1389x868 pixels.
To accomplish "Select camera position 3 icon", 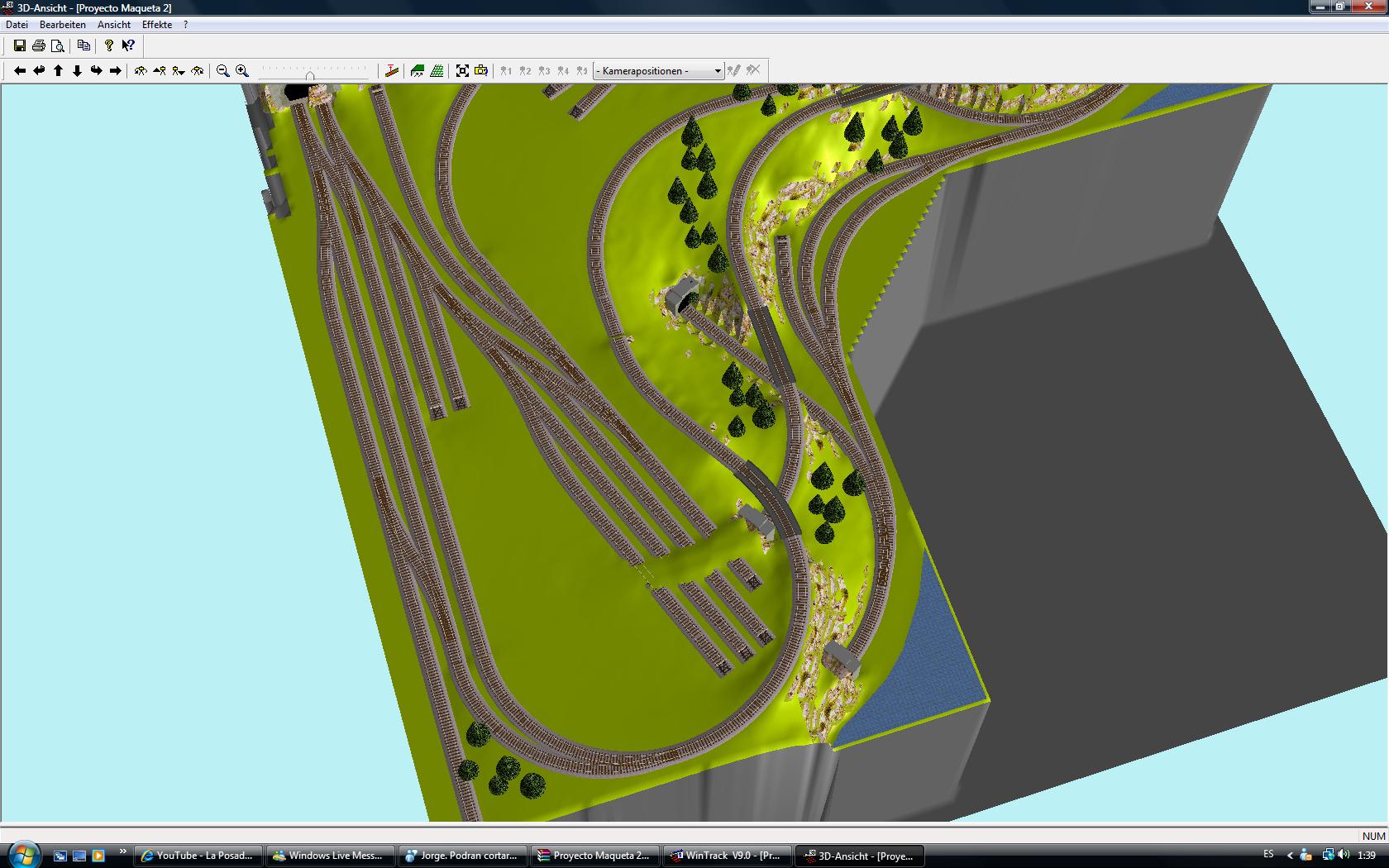I will [545, 71].
